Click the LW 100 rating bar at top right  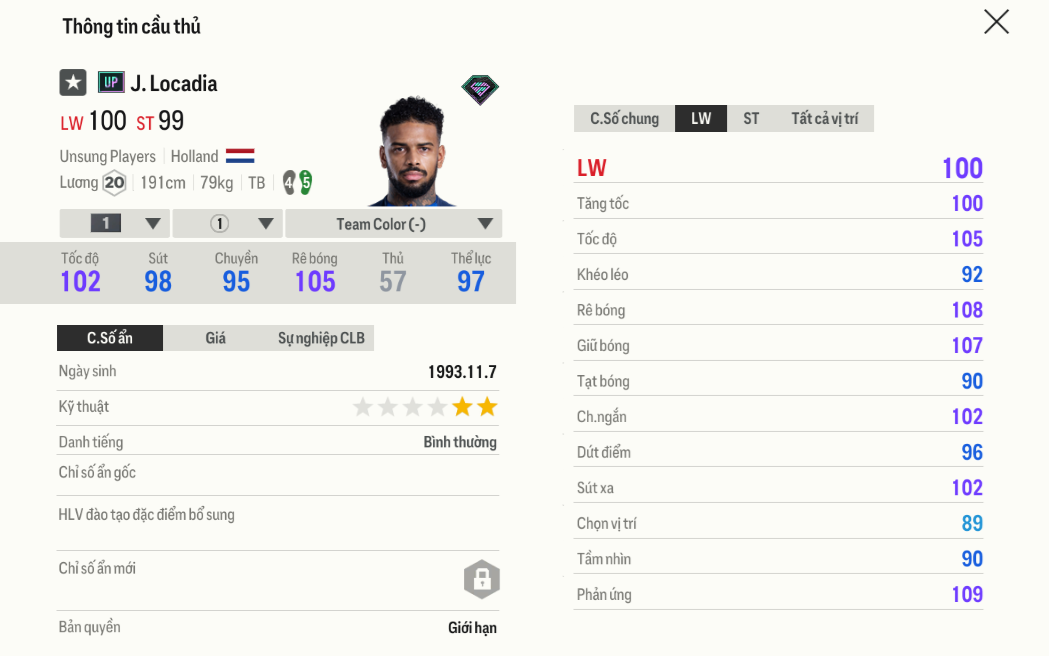point(779,168)
